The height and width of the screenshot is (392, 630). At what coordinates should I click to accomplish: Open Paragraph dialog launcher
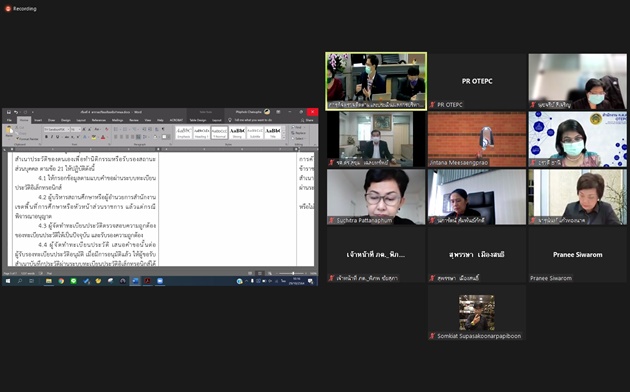pyautogui.click(x=170, y=144)
